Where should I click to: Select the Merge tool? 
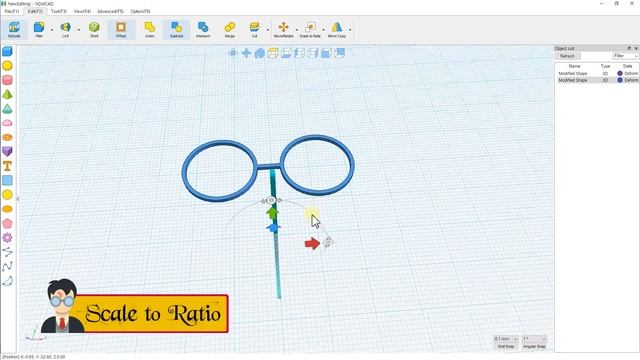pyautogui.click(x=230, y=30)
